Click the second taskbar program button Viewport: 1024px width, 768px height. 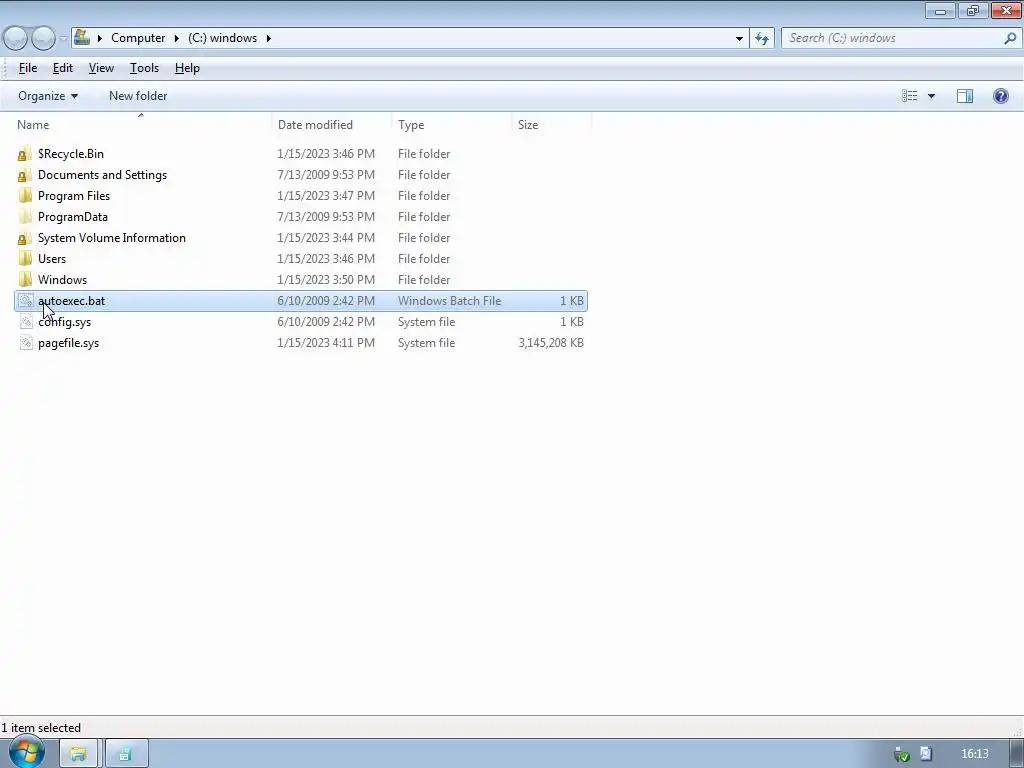point(126,754)
